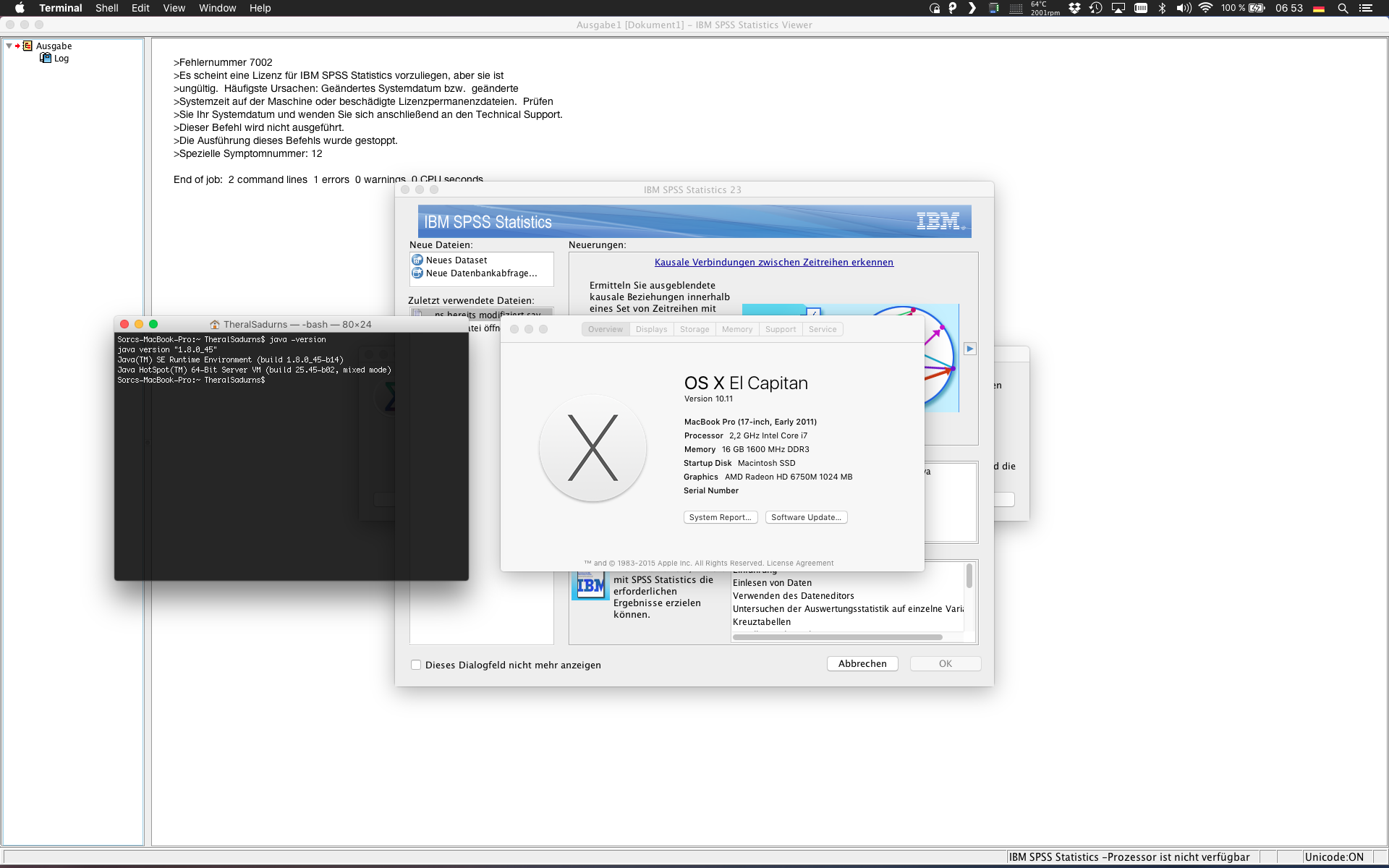Open 'Kausale Verbindungen zwischen Zeitreihen erkennen' link

[x=774, y=262]
